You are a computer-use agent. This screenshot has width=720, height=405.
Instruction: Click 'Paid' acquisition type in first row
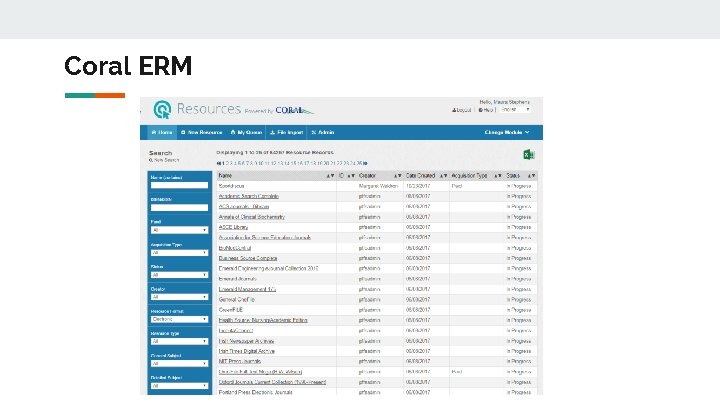pyautogui.click(x=457, y=186)
